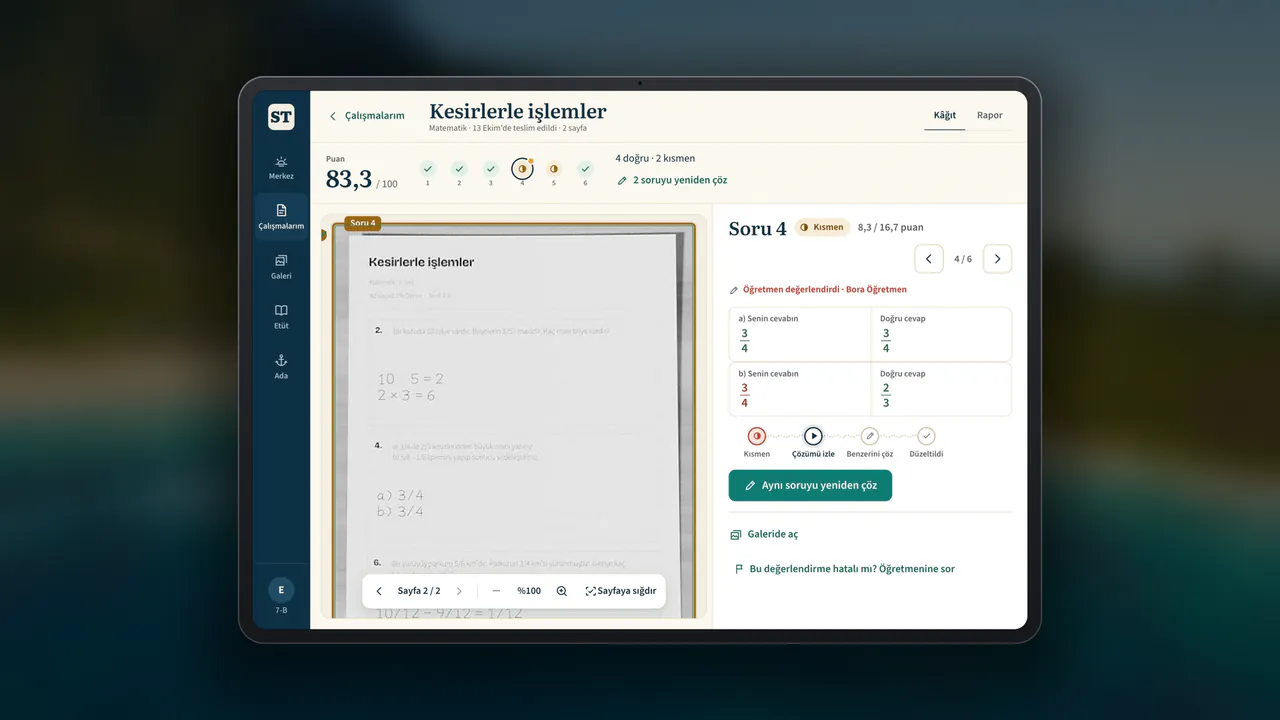Jump to question 3 in the score strip
1280x720 pixels.
pyautogui.click(x=491, y=173)
